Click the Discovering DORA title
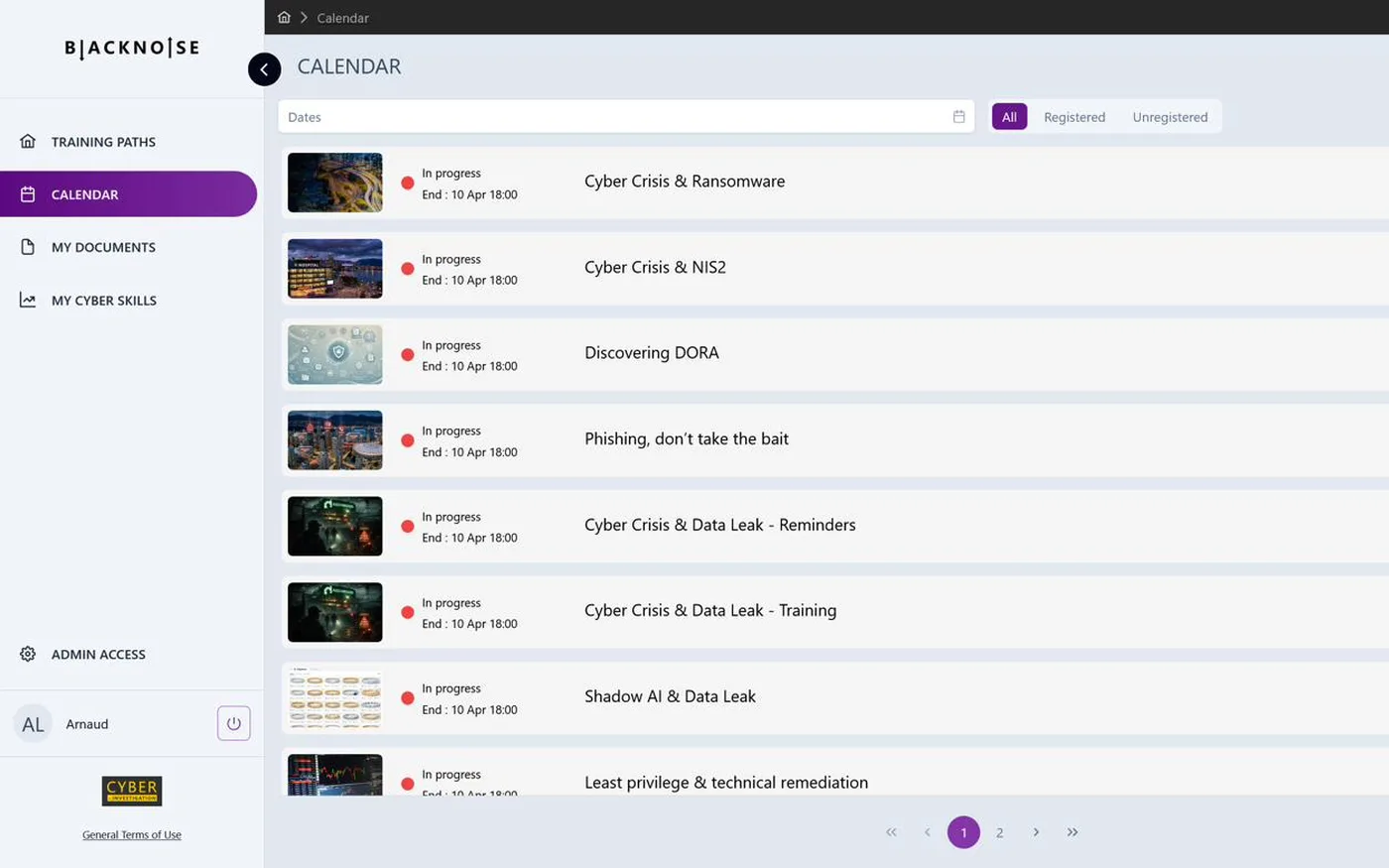The width and height of the screenshot is (1389, 868). pos(652,352)
